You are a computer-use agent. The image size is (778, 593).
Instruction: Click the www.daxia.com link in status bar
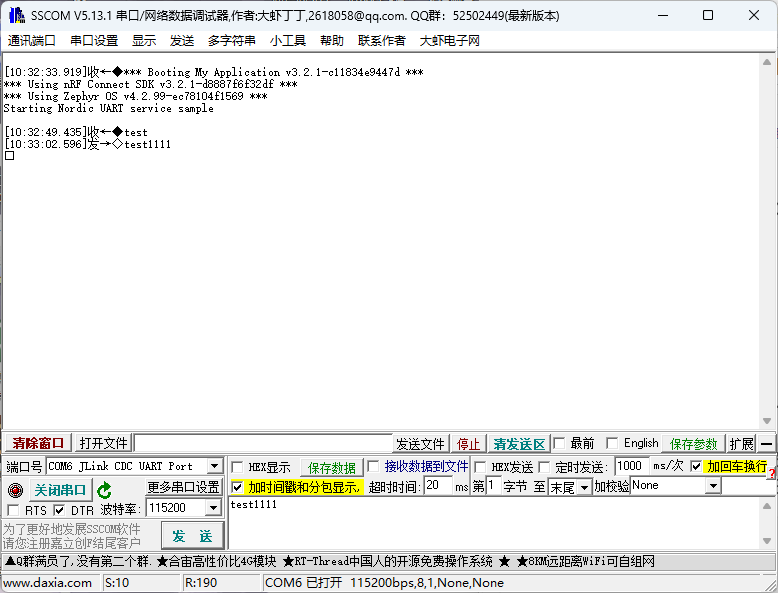(x=48, y=583)
